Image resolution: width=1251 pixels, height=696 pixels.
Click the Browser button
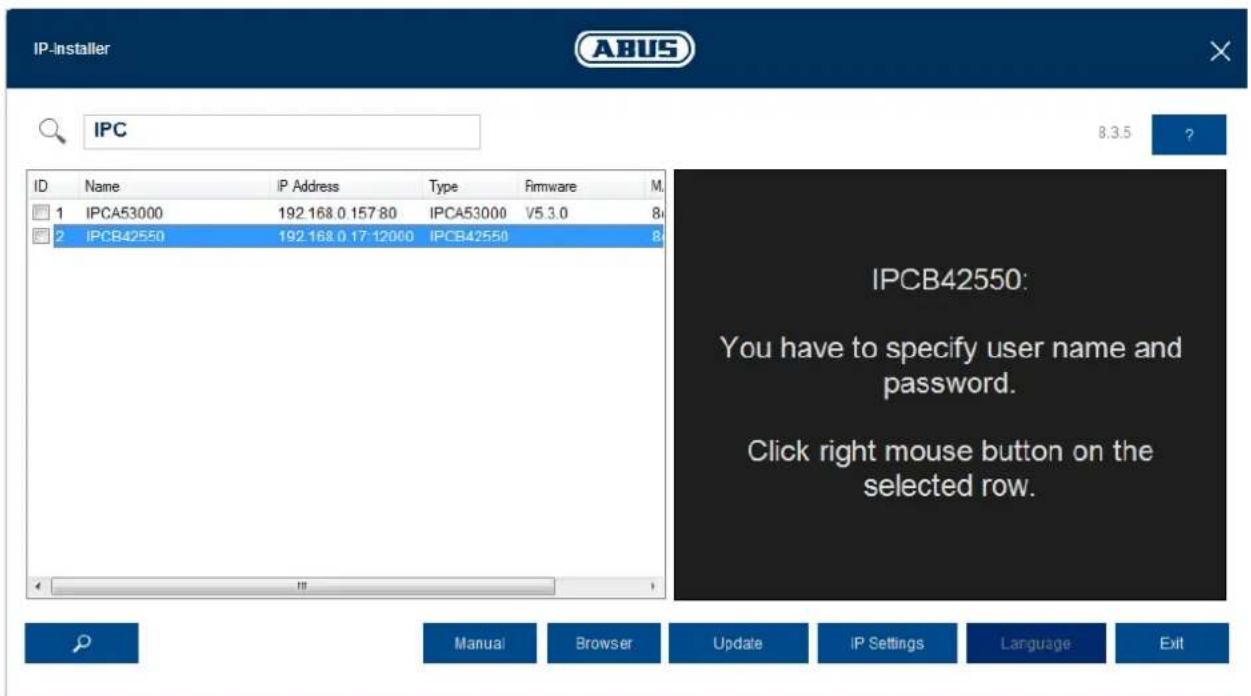604,643
